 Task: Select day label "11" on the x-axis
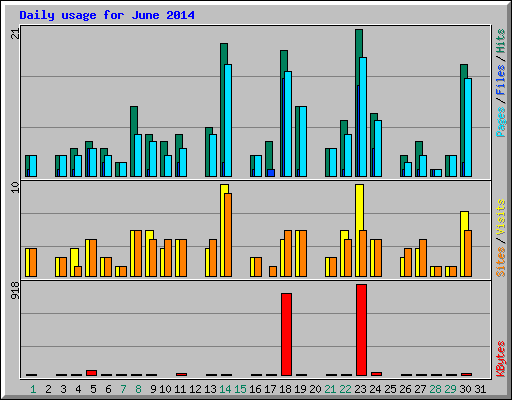[x=180, y=389]
